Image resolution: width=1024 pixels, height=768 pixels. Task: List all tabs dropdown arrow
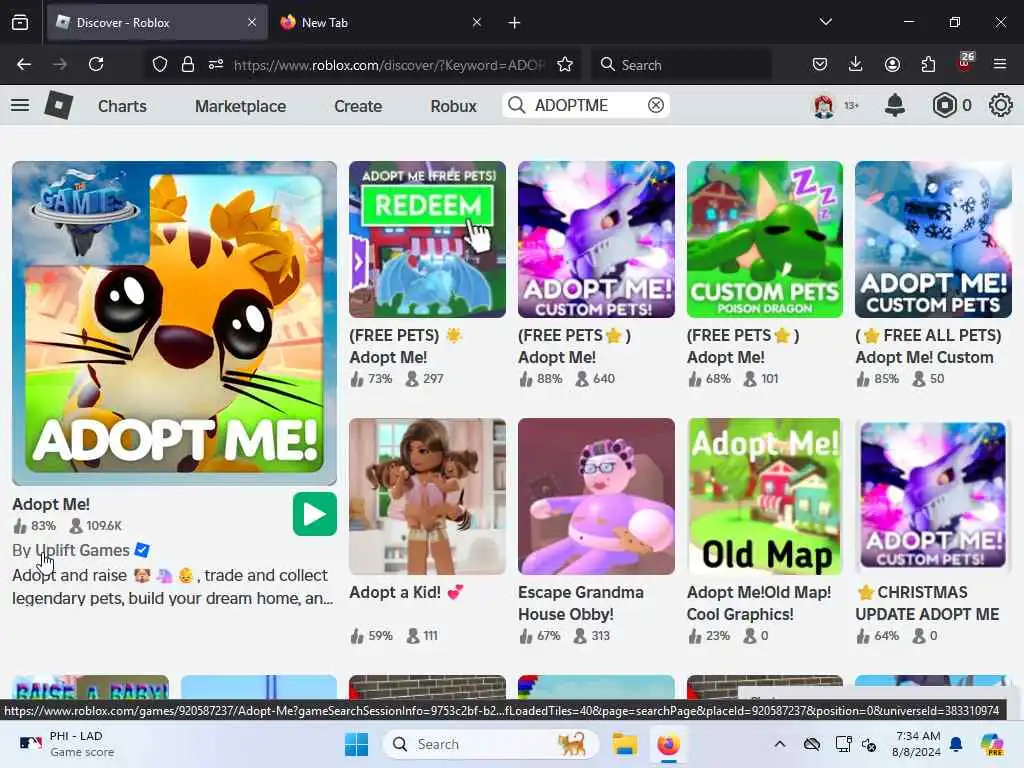click(x=826, y=22)
